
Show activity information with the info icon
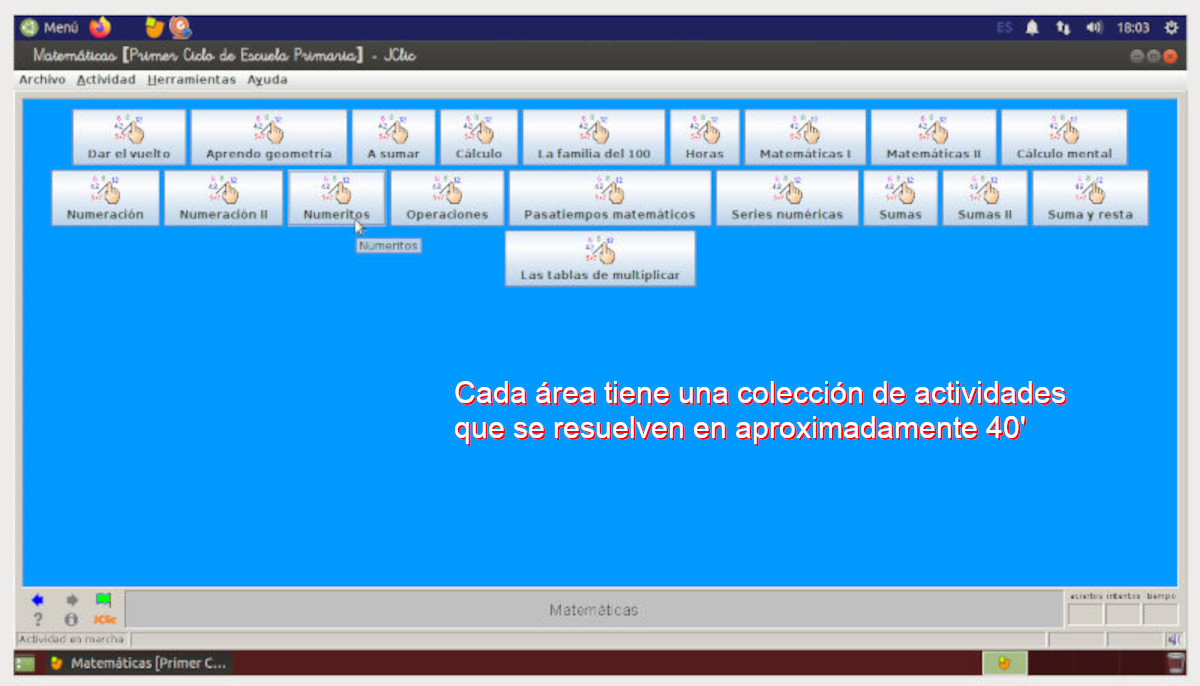(x=72, y=619)
